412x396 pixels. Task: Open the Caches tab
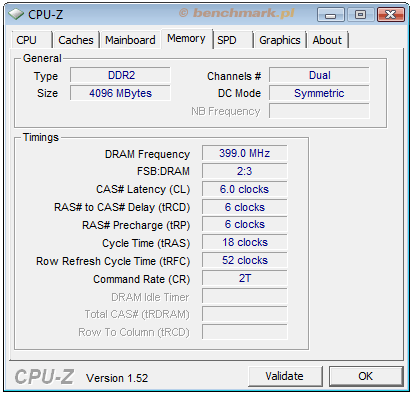click(76, 40)
